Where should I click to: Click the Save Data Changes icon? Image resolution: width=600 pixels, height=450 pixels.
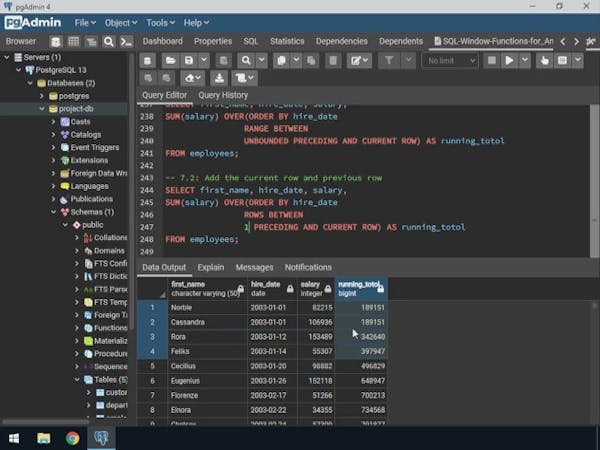[223, 60]
